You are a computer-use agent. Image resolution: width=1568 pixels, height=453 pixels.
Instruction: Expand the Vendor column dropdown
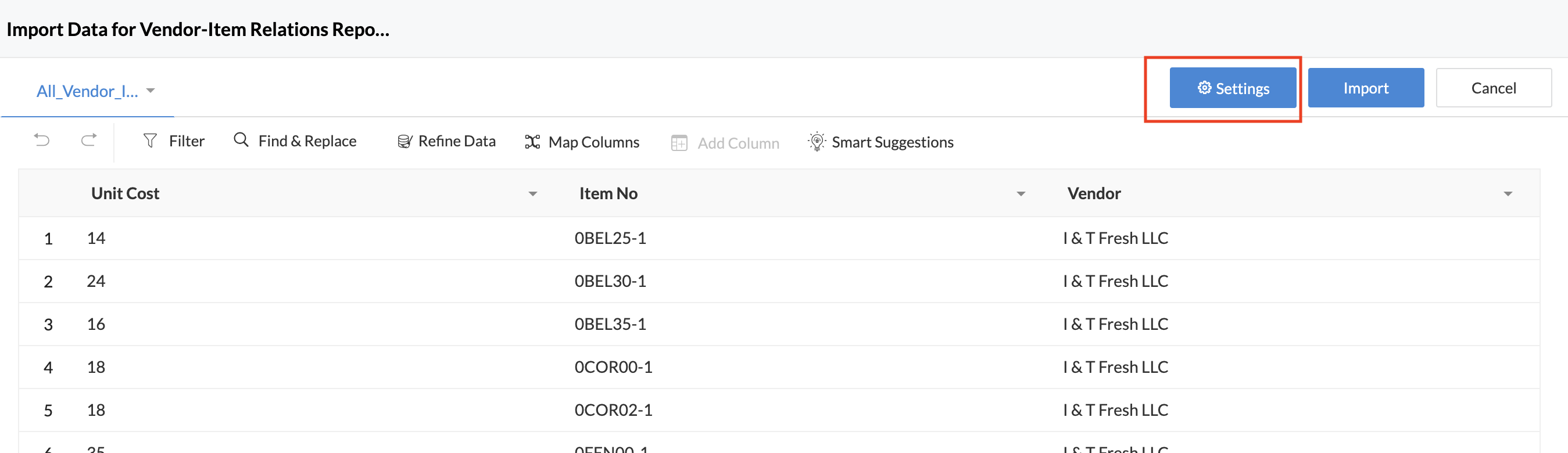coord(1508,194)
